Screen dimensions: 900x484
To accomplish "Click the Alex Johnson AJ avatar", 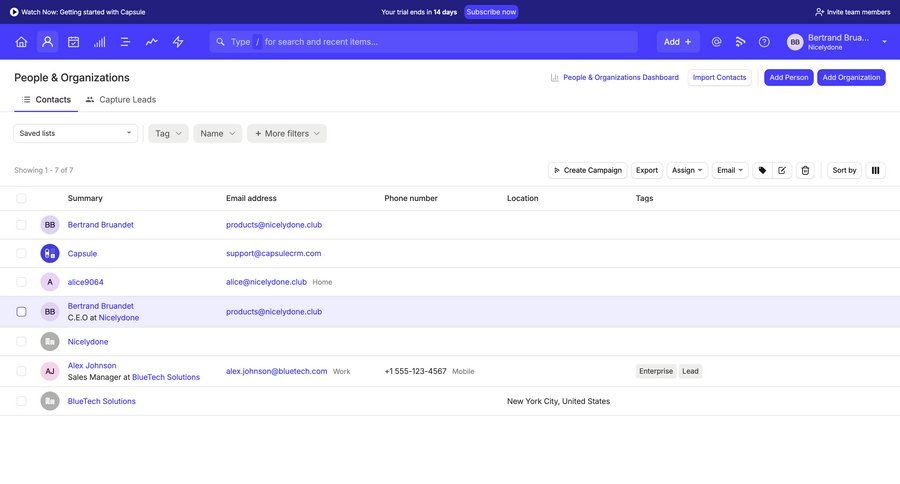I will pyautogui.click(x=50, y=371).
